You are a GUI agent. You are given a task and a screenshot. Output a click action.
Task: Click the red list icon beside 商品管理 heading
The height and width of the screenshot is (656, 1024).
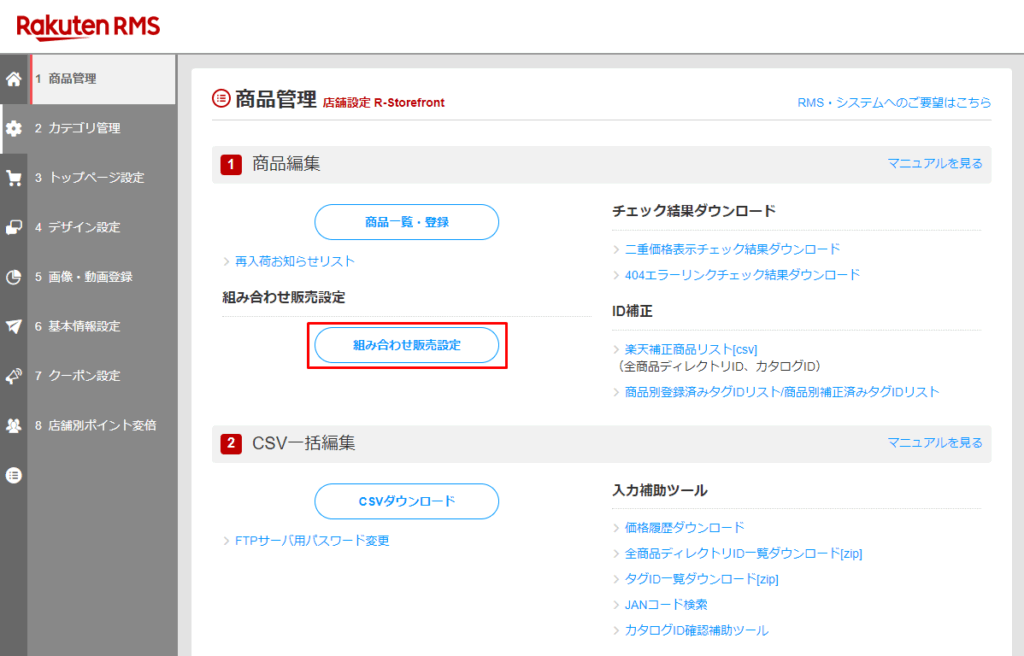[221, 99]
